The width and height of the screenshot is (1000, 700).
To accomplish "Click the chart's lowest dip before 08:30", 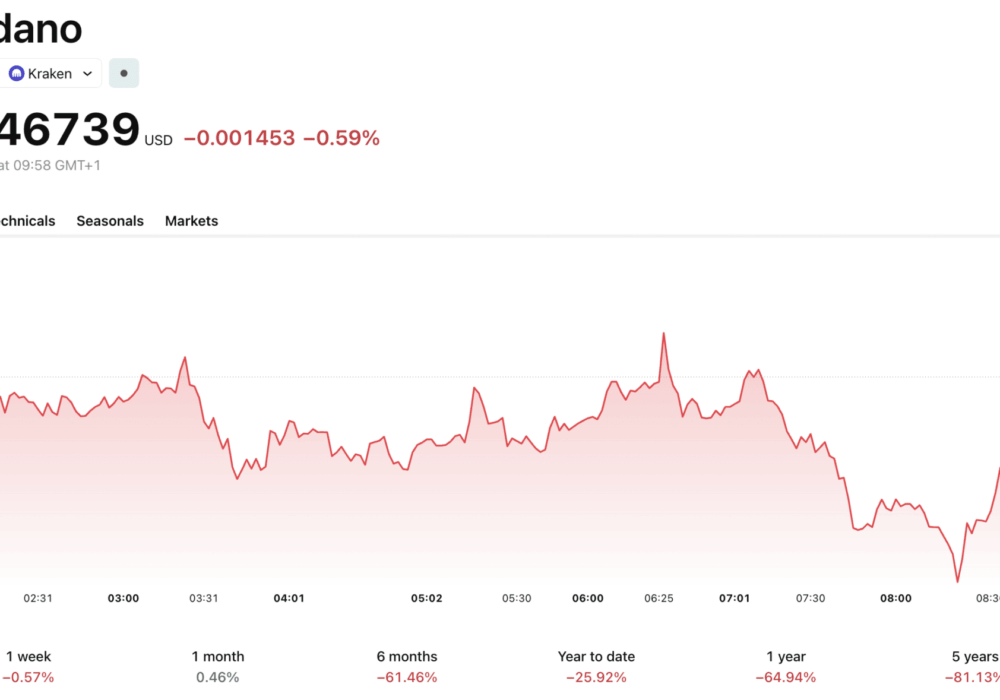I will (957, 581).
